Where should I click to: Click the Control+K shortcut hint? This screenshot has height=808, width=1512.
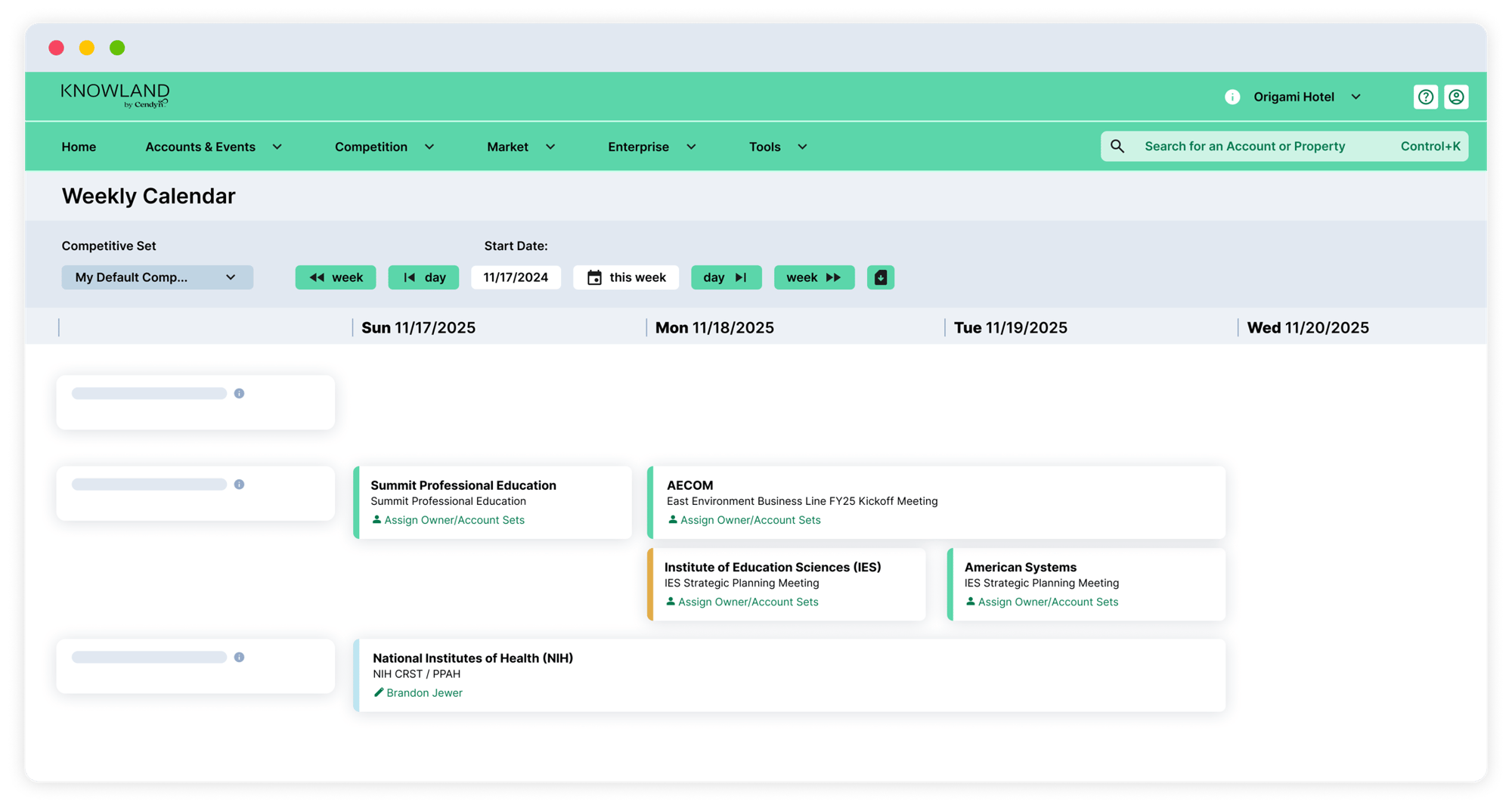(1430, 146)
